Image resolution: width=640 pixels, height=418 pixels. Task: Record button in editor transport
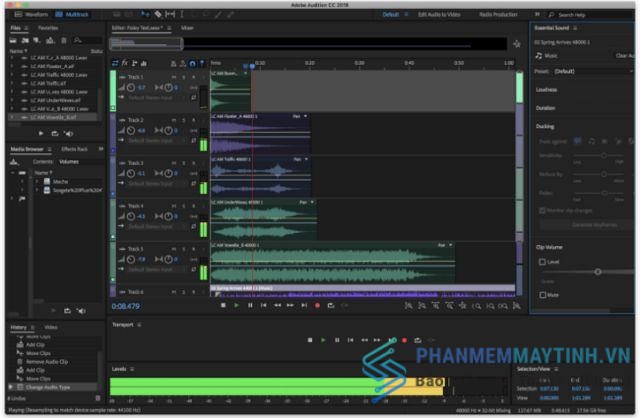(x=318, y=305)
